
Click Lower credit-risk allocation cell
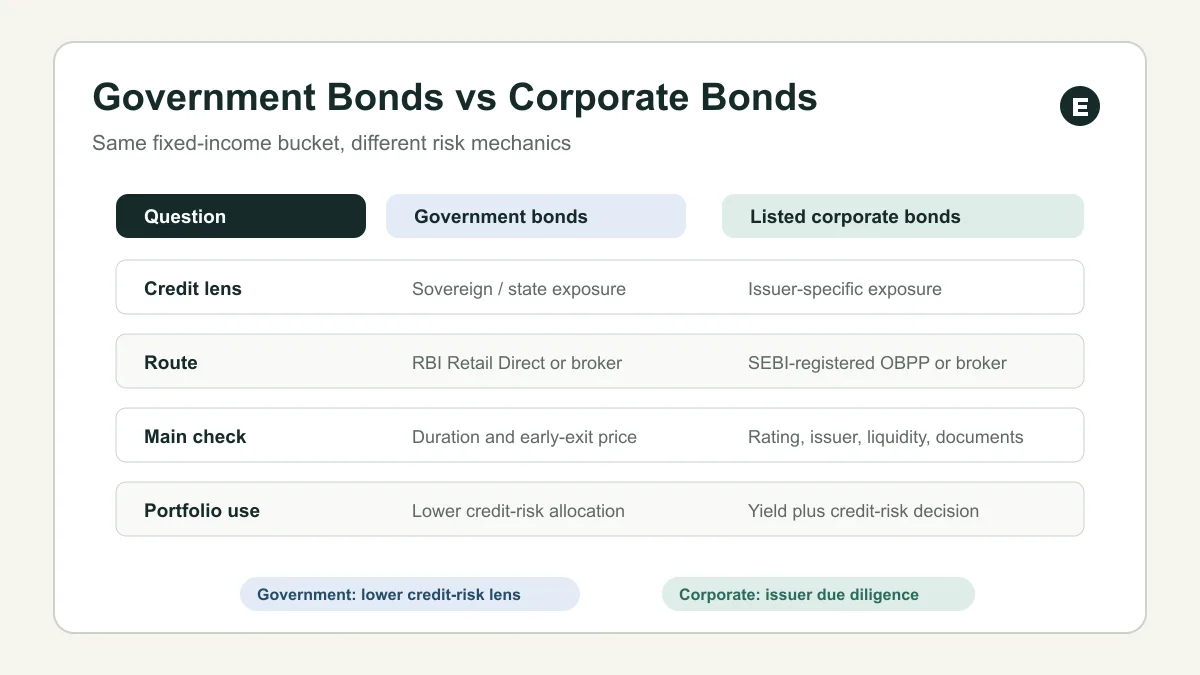pos(518,511)
